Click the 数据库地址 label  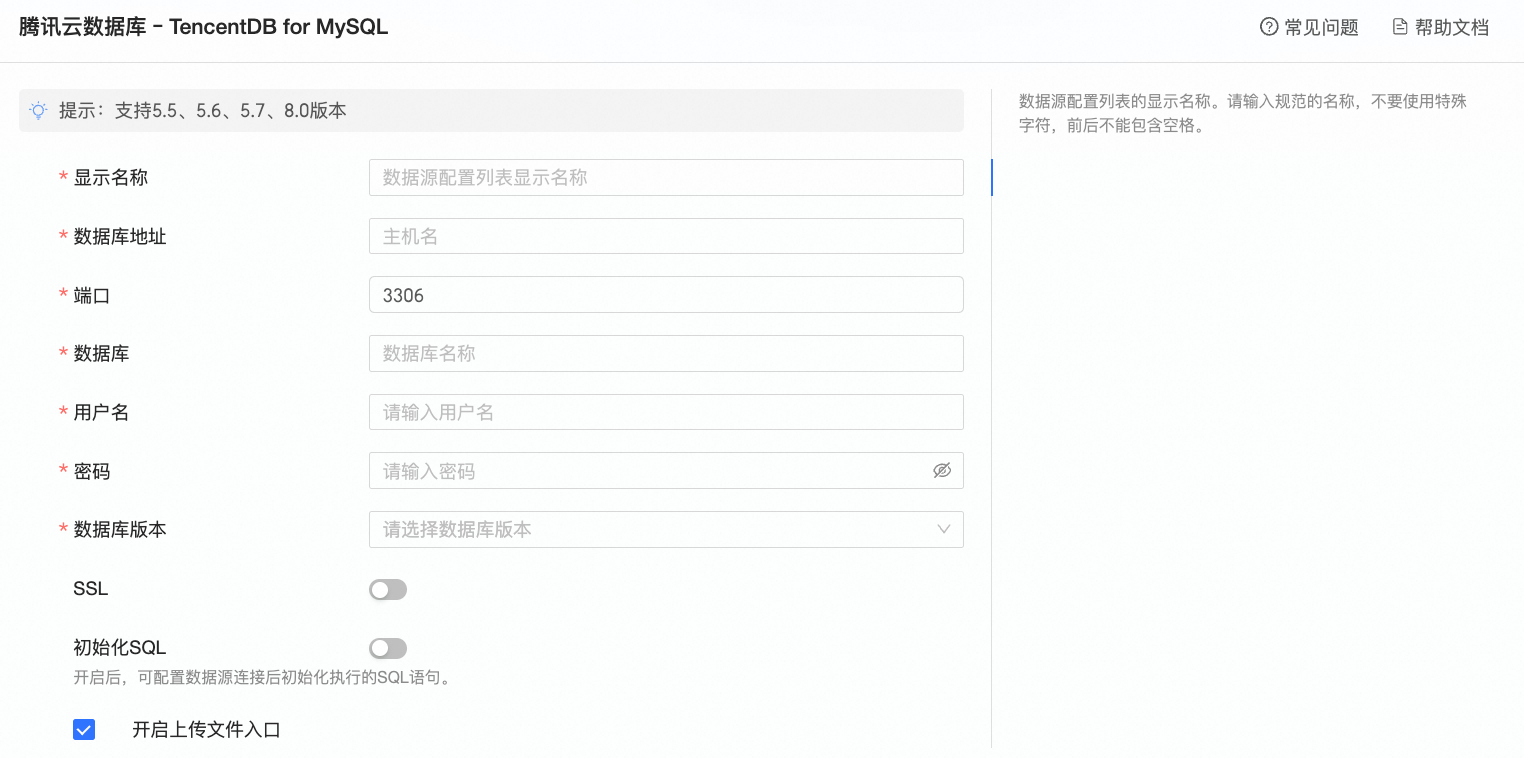120,237
